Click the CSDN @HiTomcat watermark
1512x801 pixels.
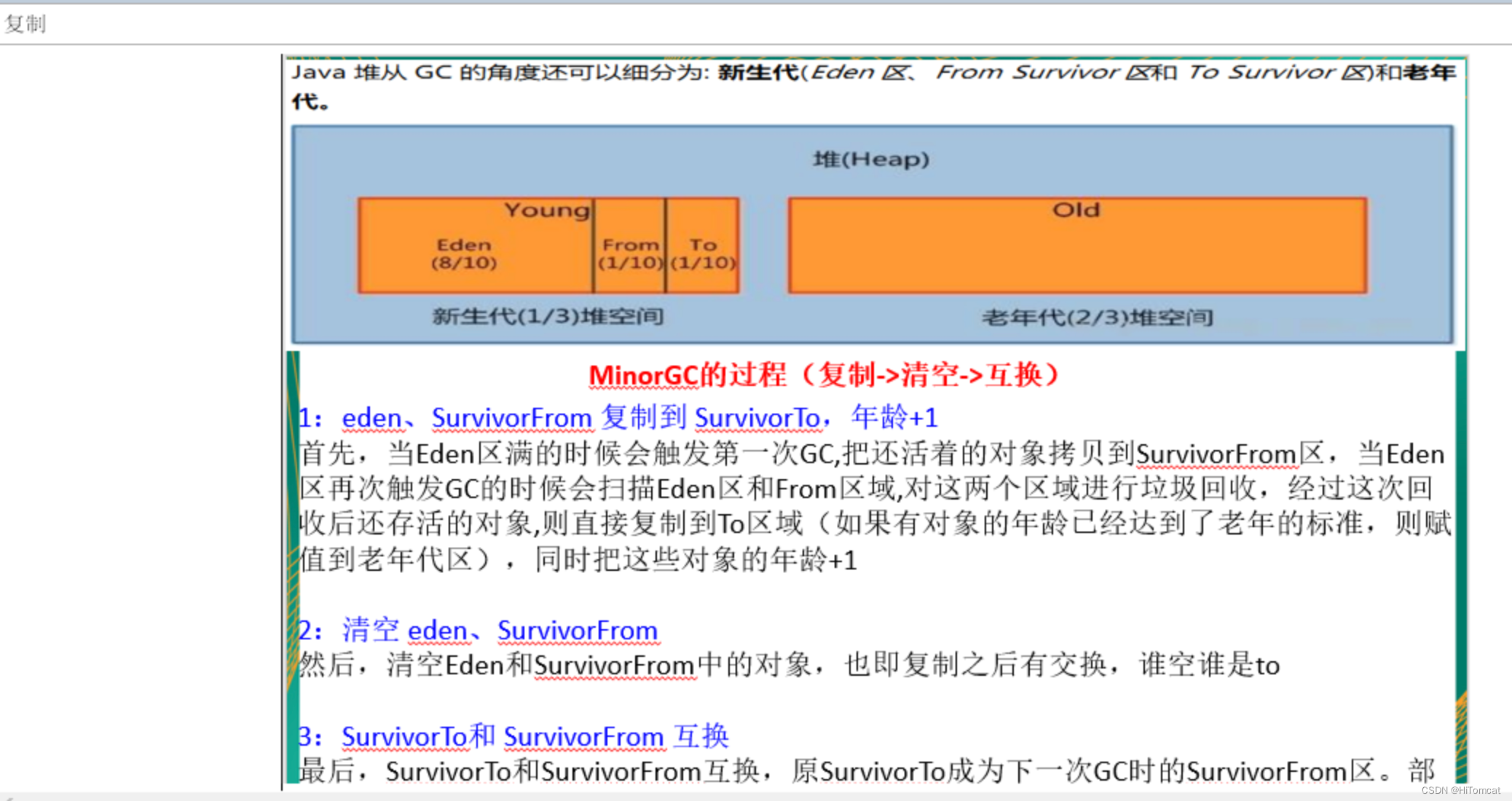pyautogui.click(x=1460, y=790)
